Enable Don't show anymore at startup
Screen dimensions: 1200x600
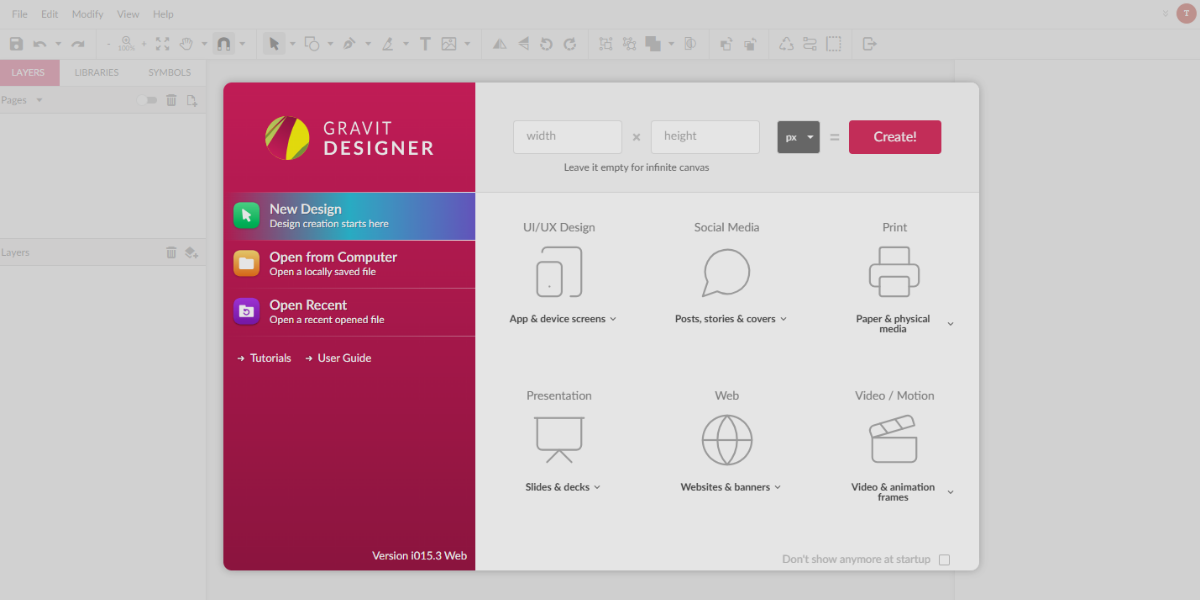(x=944, y=559)
